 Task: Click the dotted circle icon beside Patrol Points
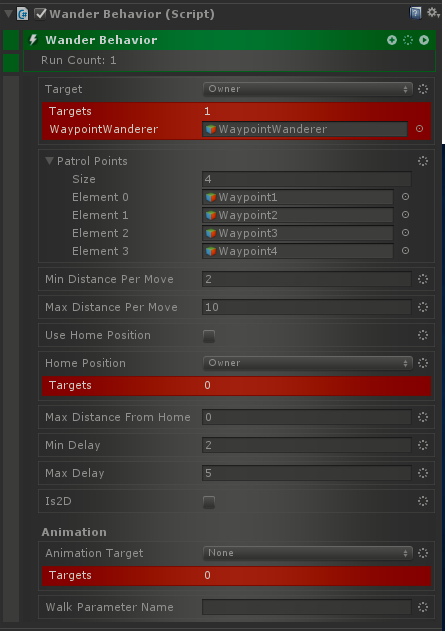(423, 161)
